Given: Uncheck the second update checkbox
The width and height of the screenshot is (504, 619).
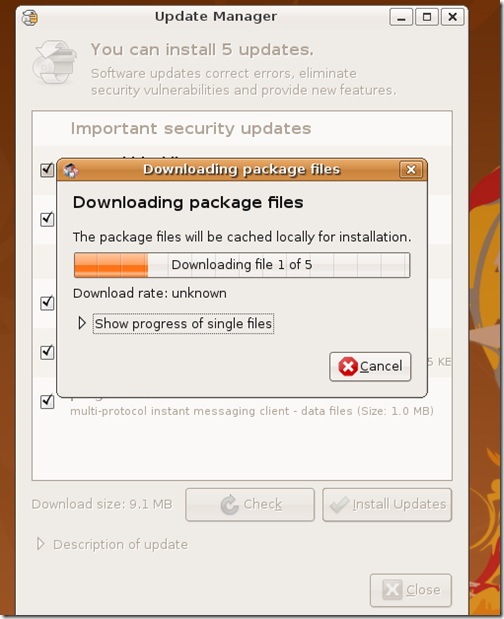Looking at the screenshot, I should coord(47,219).
